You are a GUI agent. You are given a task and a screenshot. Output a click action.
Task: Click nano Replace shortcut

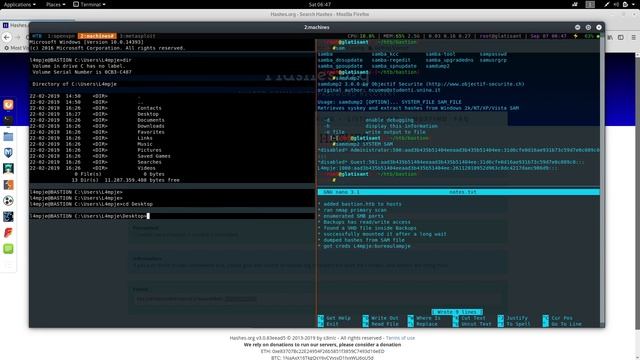(x=422, y=324)
